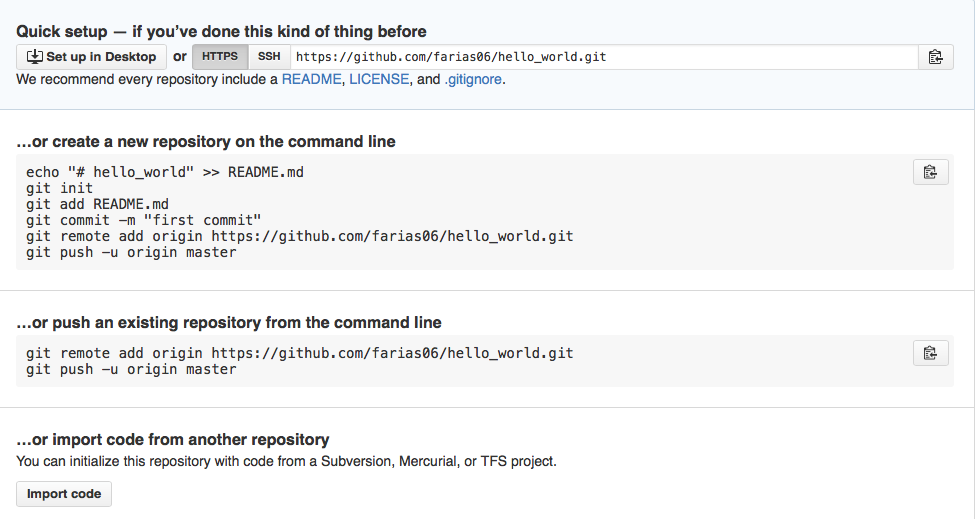
Task: Copy the new repository commands block
Action: 930,172
